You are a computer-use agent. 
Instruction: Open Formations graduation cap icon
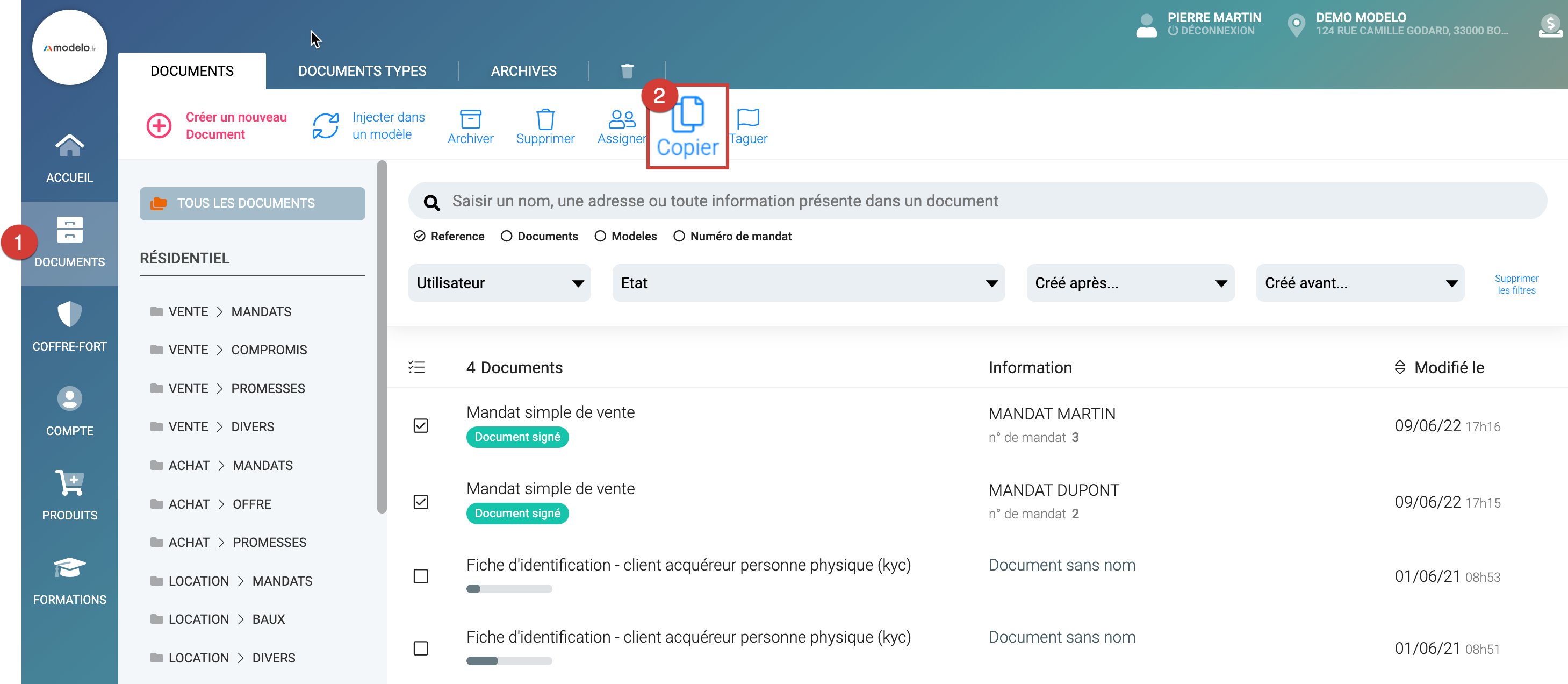pos(69,568)
